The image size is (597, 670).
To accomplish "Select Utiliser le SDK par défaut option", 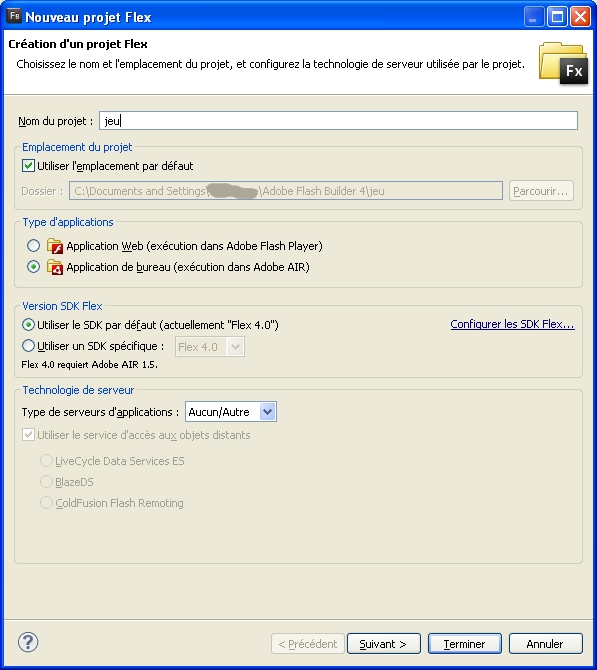I will pyautogui.click(x=28, y=325).
